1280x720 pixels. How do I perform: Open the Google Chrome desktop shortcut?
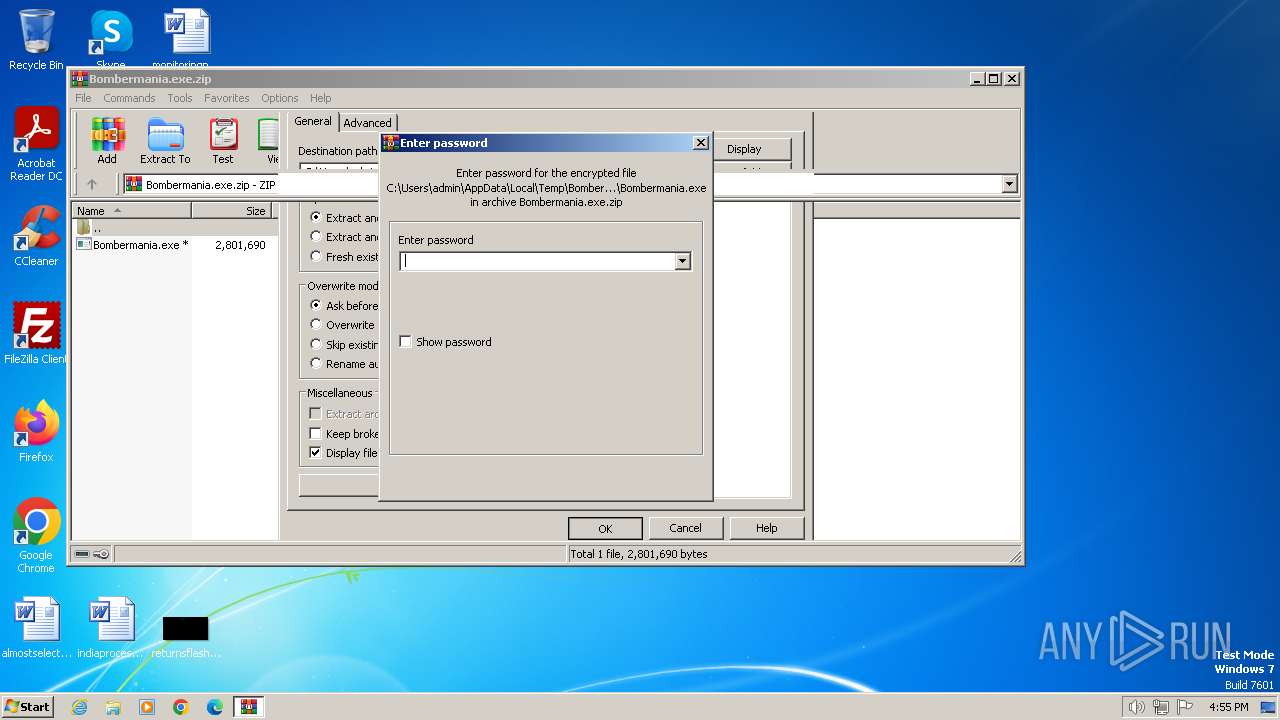[36, 536]
